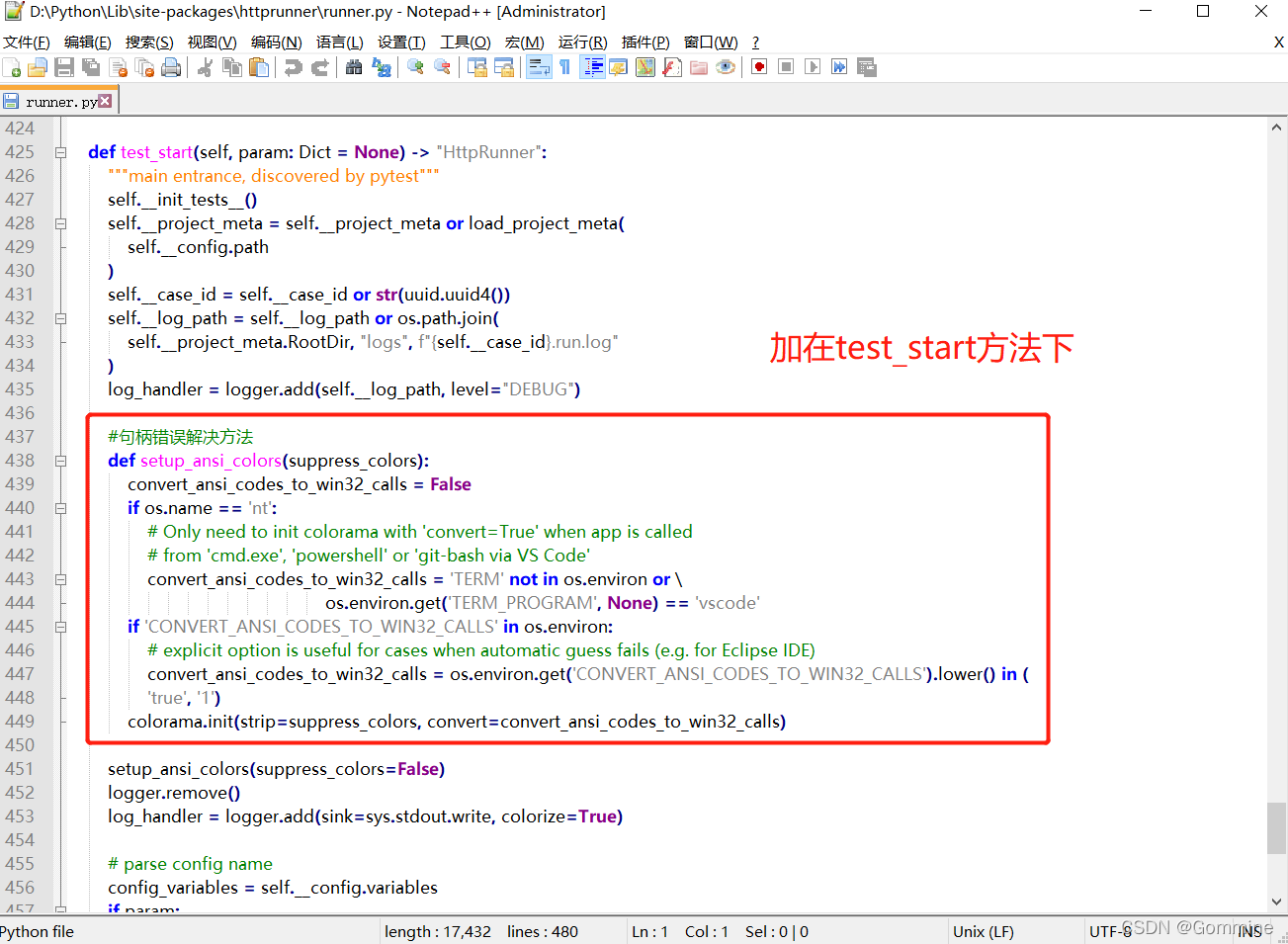Image resolution: width=1288 pixels, height=944 pixels.
Task: Toggle the Word wrap toolbar icon
Action: coord(539,67)
